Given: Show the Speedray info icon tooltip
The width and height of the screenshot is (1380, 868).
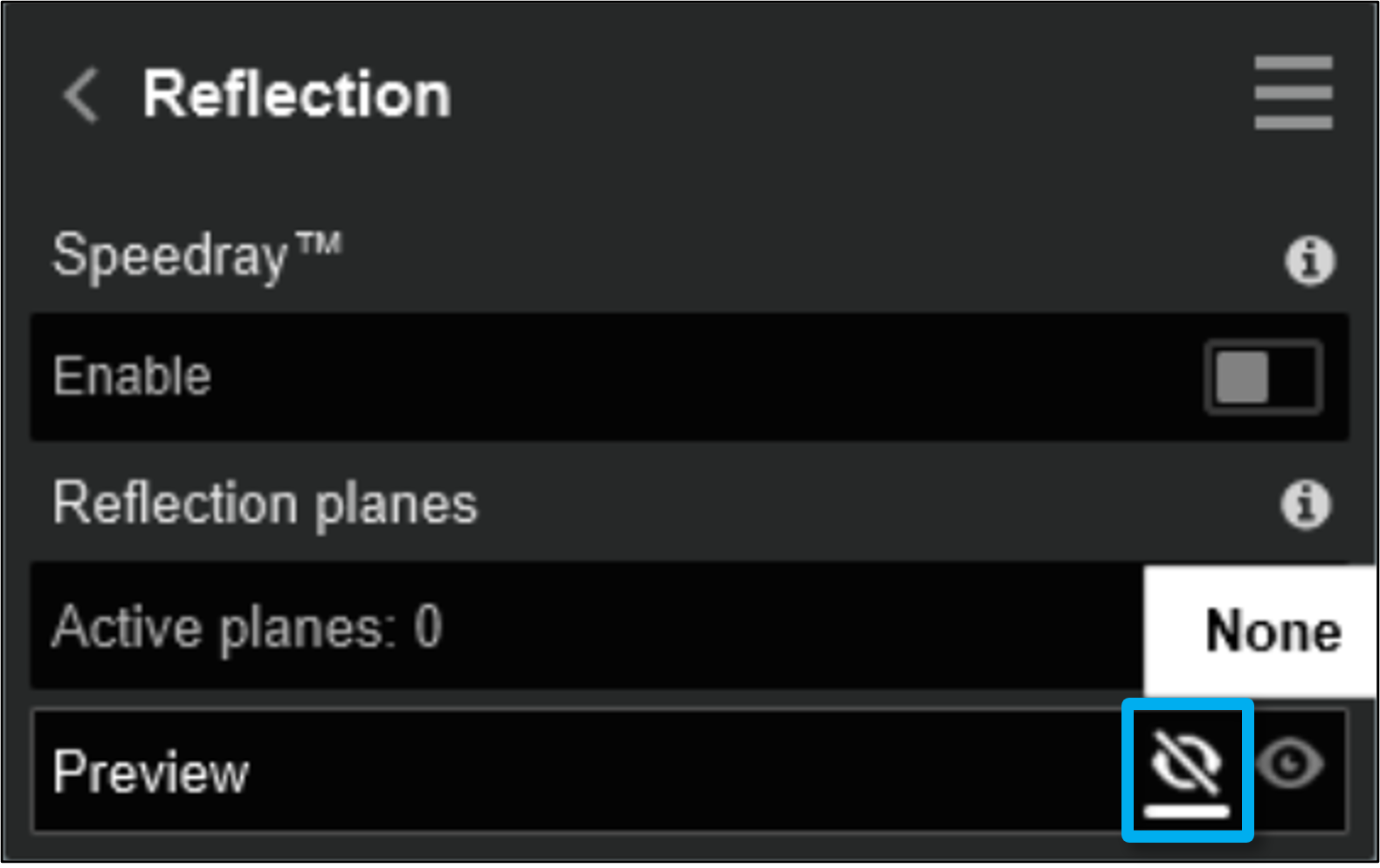Looking at the screenshot, I should (1309, 260).
